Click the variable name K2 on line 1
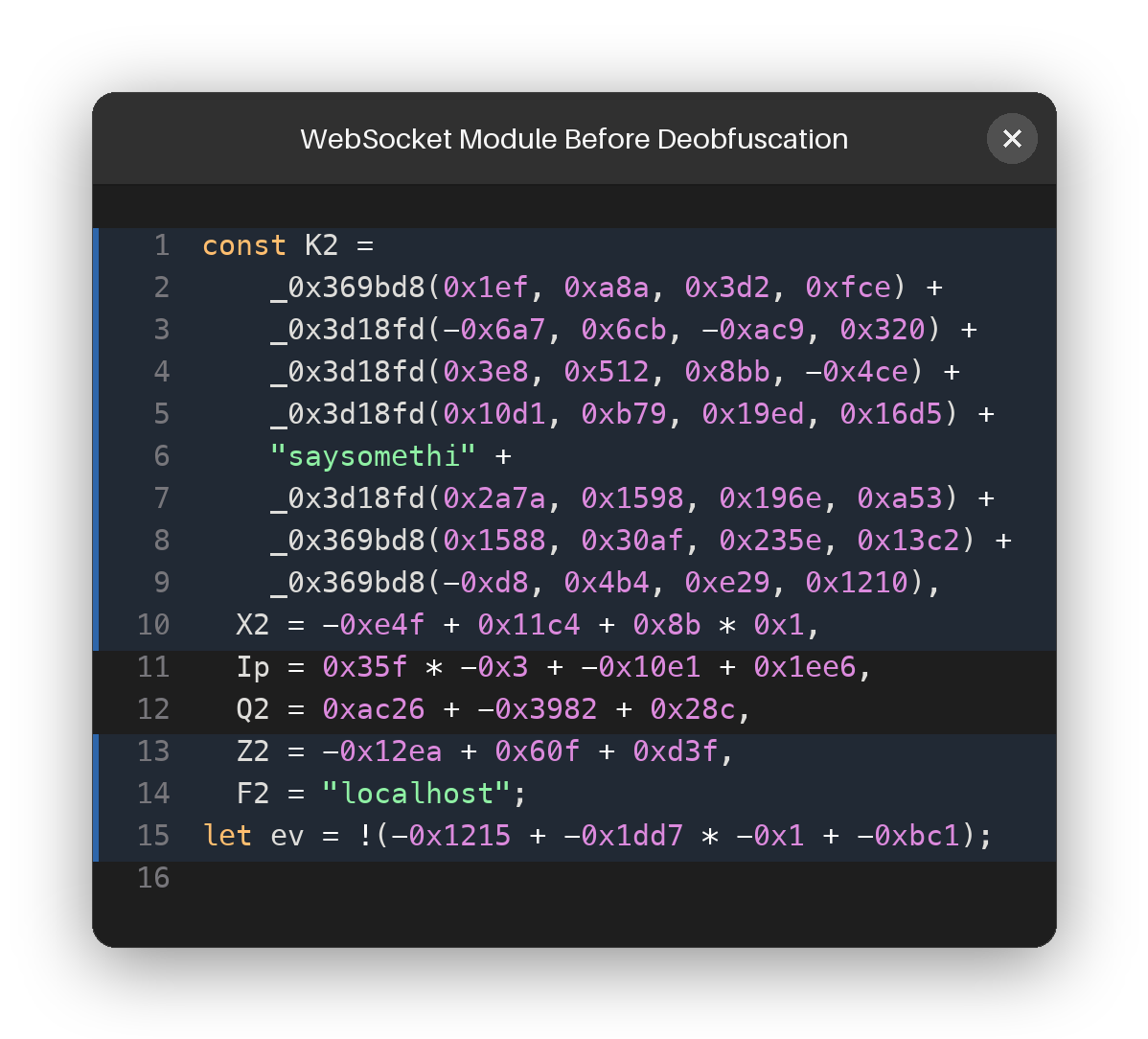The height and width of the screenshot is (1039, 1148). pos(321,245)
